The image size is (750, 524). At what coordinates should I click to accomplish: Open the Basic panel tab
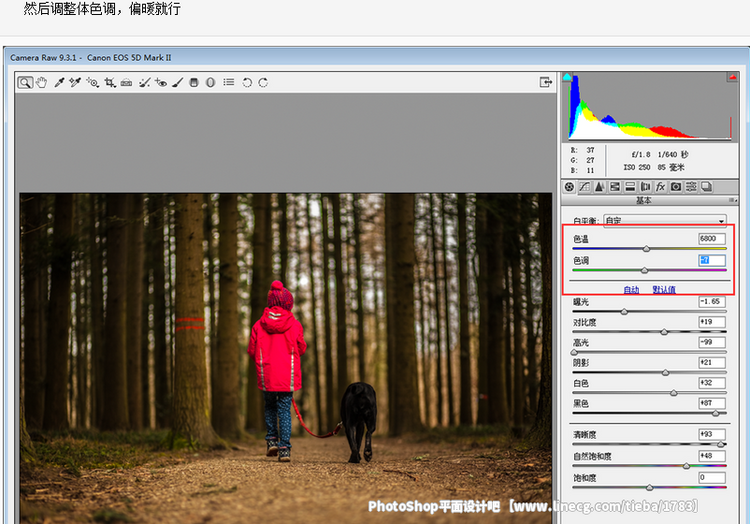(x=569, y=186)
